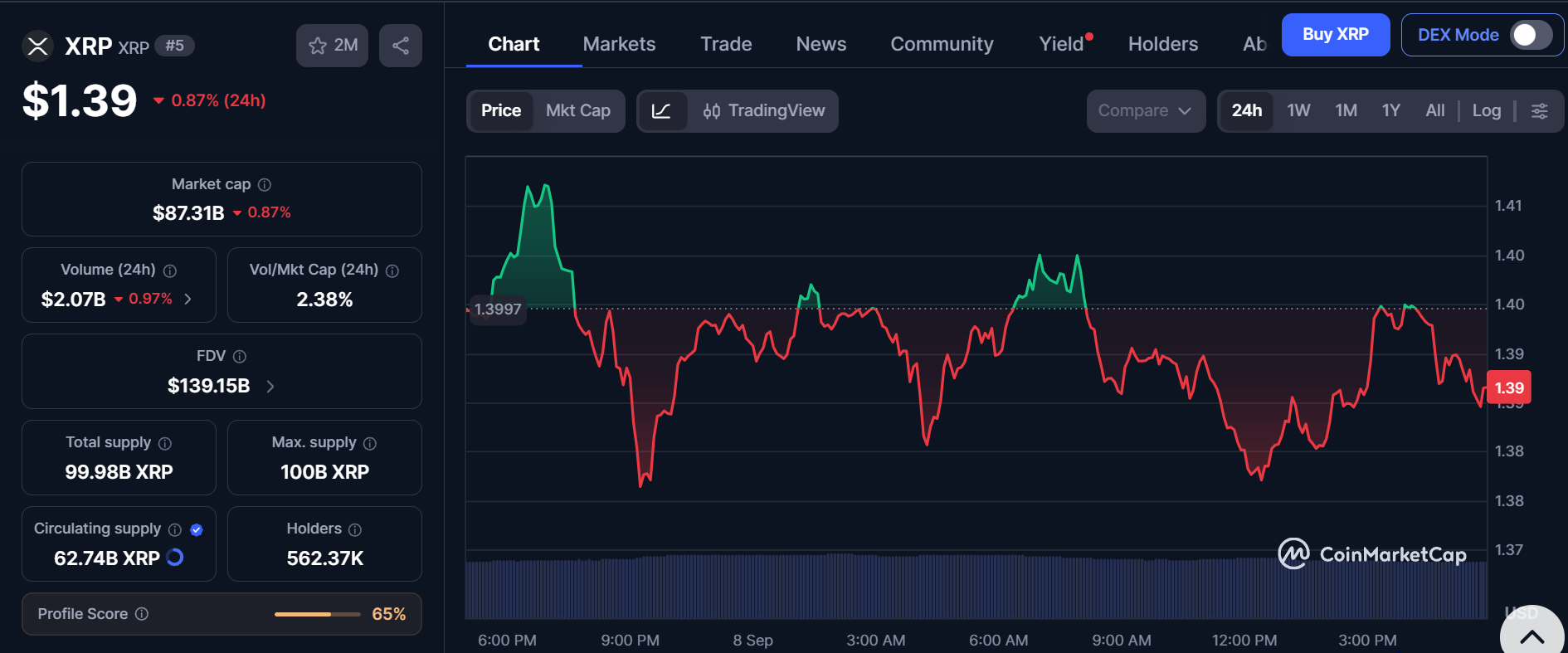Click scroll-to-top arrow button
Viewport: 1568px width, 653px height.
(1531, 637)
